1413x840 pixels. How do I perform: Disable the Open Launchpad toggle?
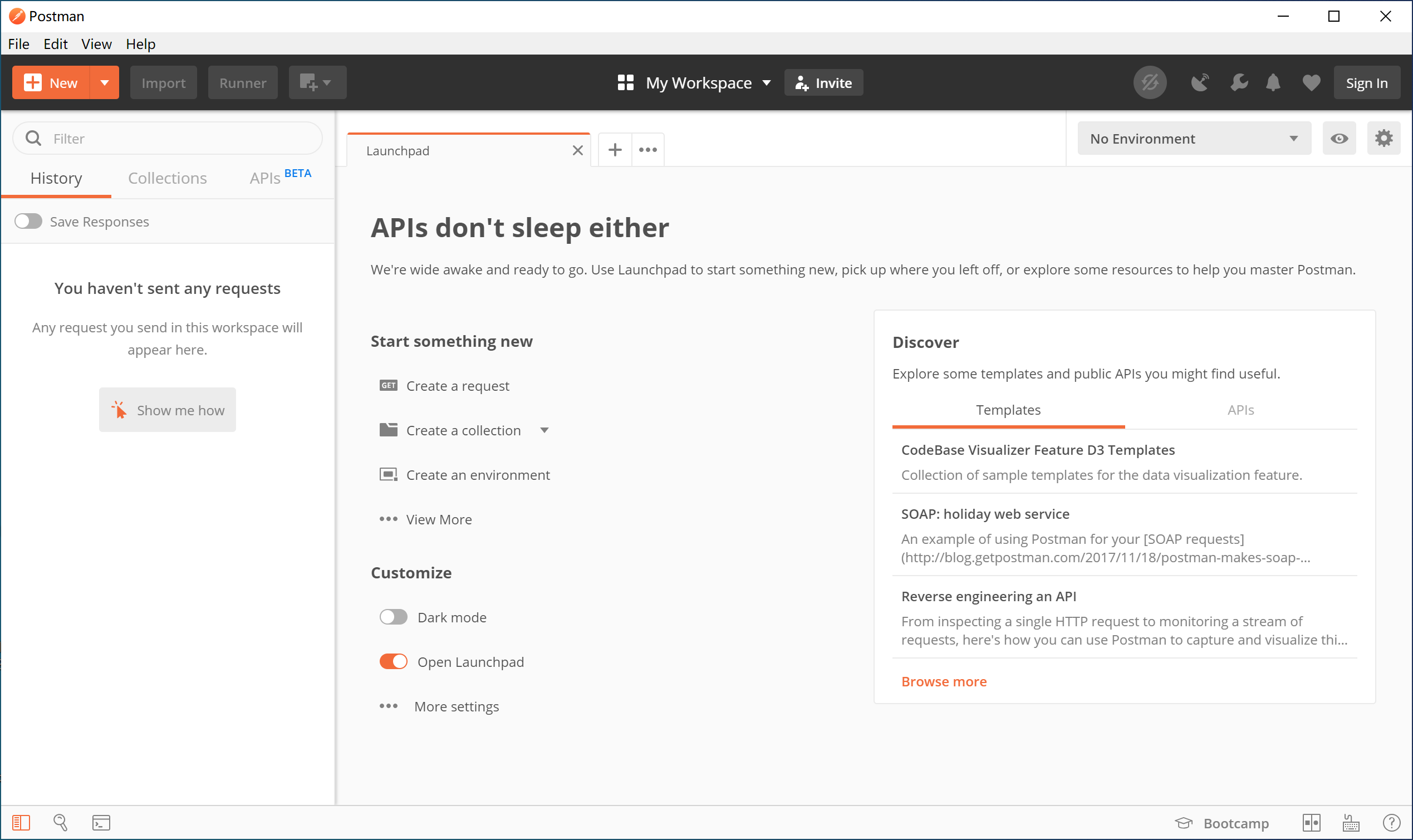(393, 662)
